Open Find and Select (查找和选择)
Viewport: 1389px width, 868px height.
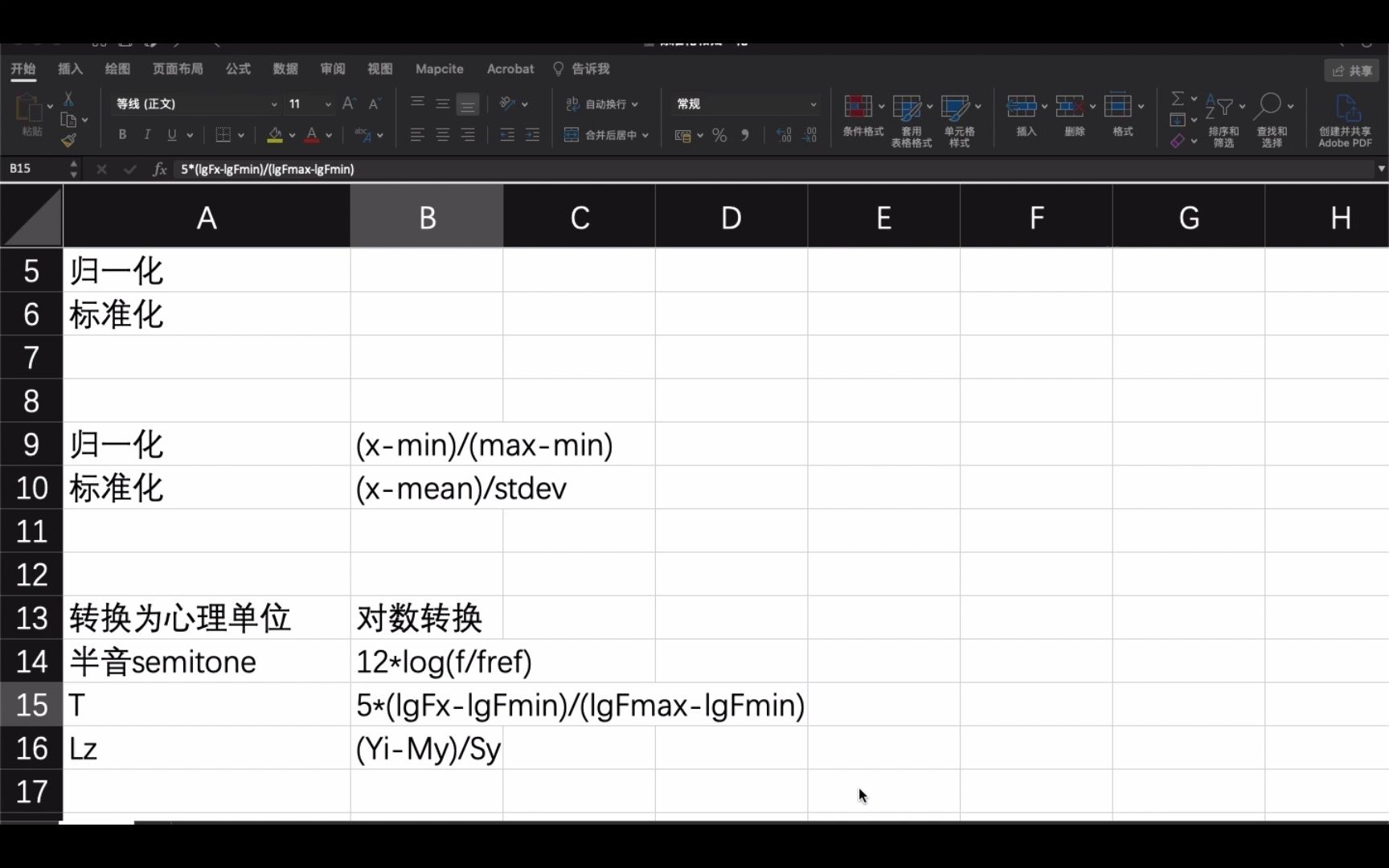[1272, 121]
